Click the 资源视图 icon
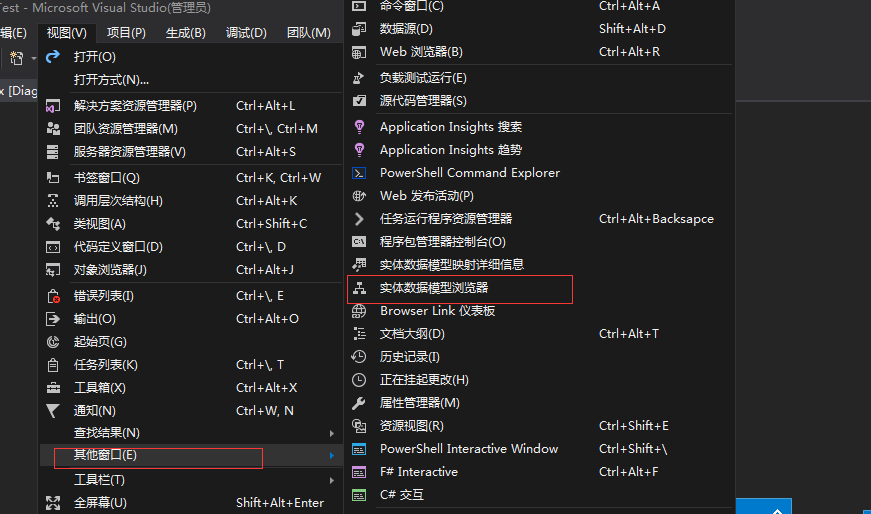Screen dimensions: 871x514 [x=359, y=426]
